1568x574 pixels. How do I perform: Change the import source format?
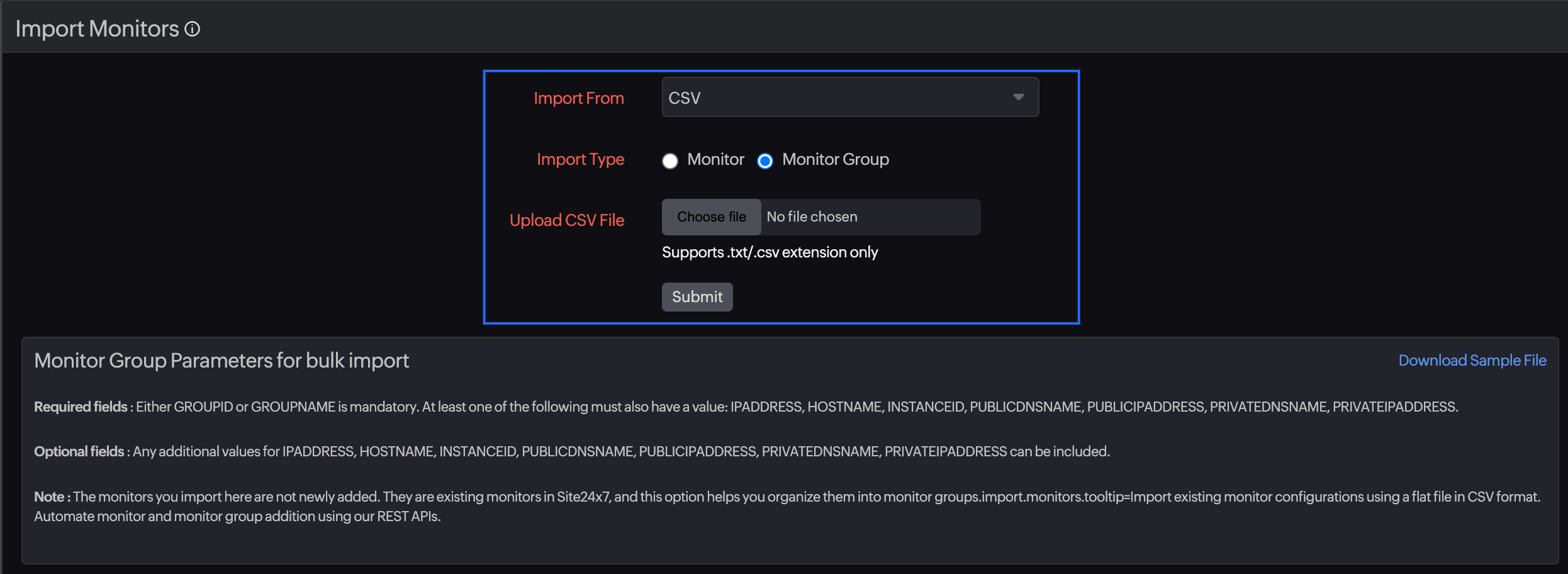(849, 97)
